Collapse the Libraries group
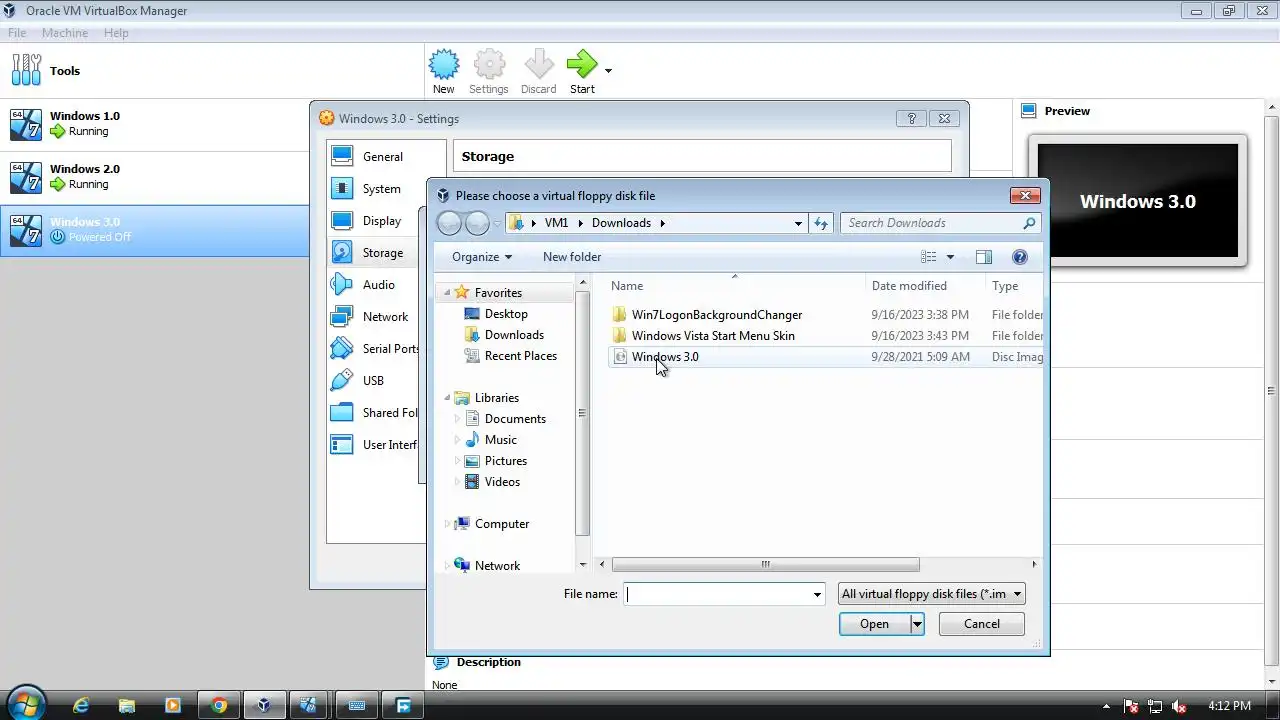 446,398
